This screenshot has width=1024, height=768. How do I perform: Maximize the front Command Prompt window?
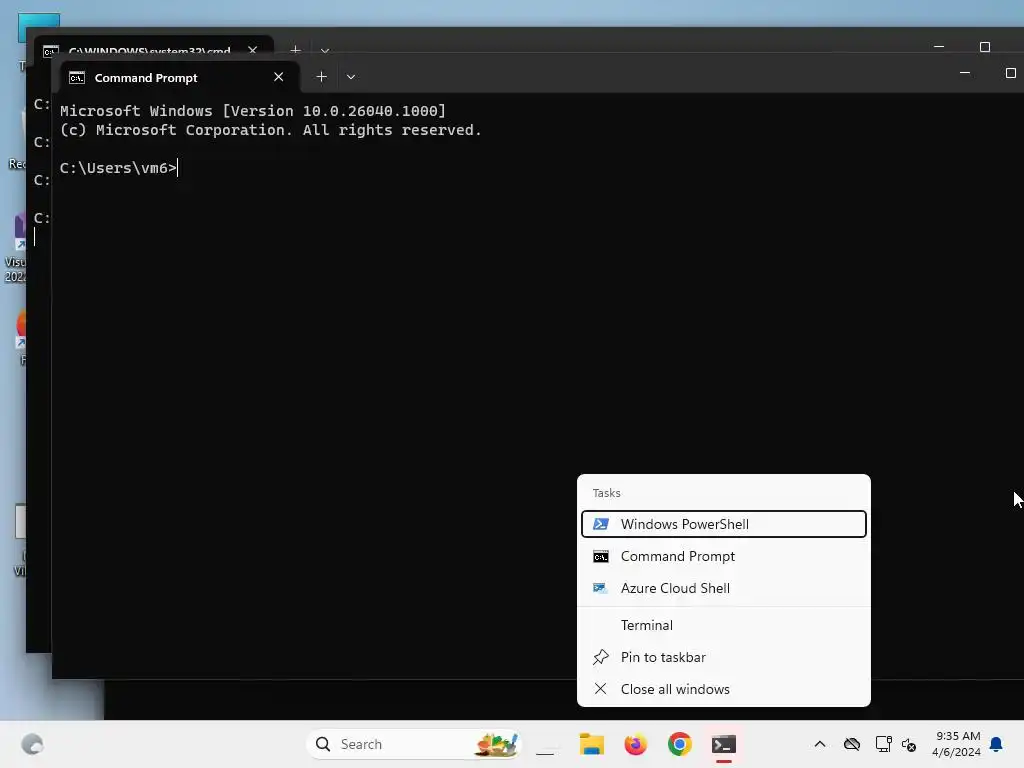pyautogui.click(x=1010, y=73)
